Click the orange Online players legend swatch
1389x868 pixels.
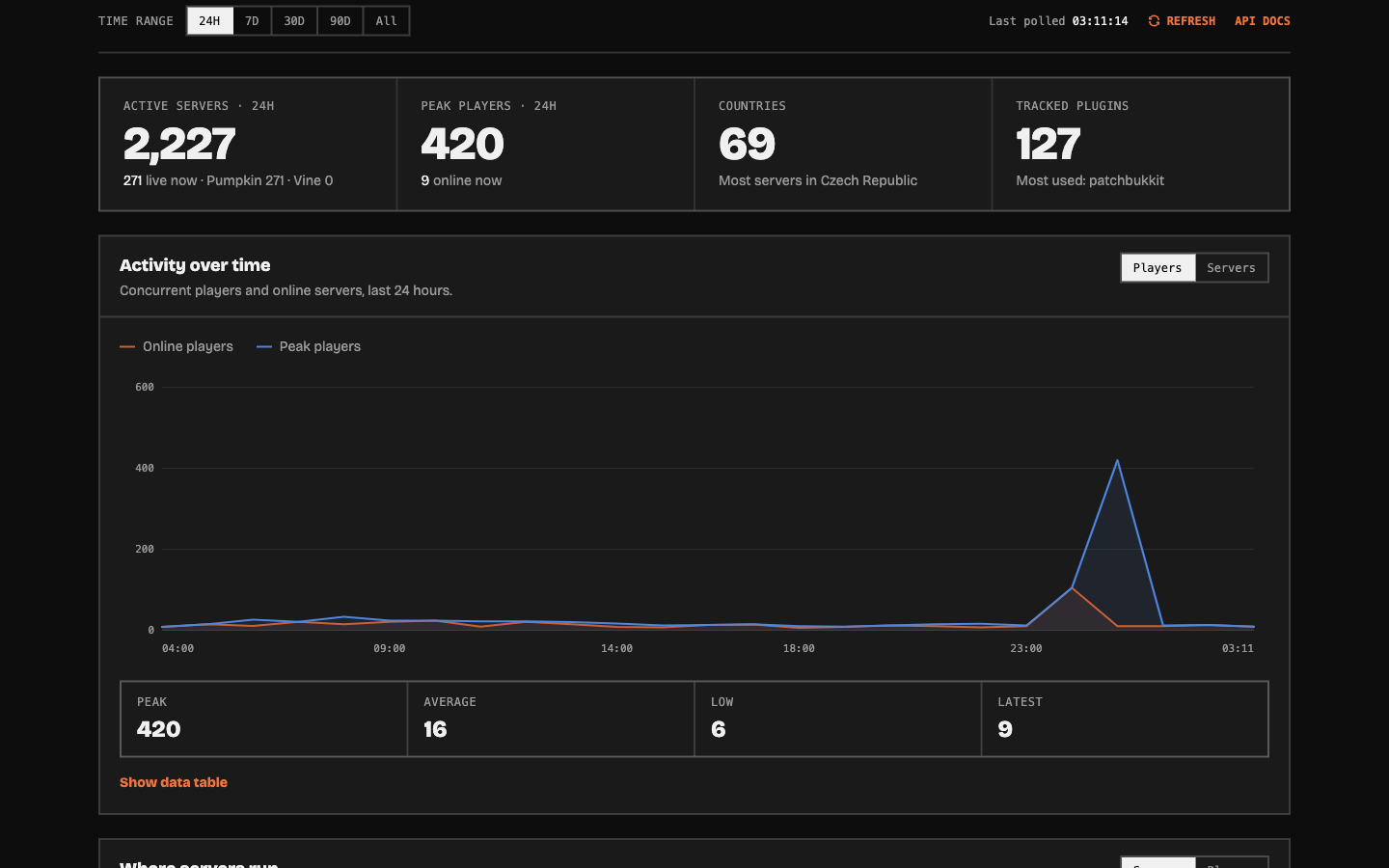tap(127, 346)
